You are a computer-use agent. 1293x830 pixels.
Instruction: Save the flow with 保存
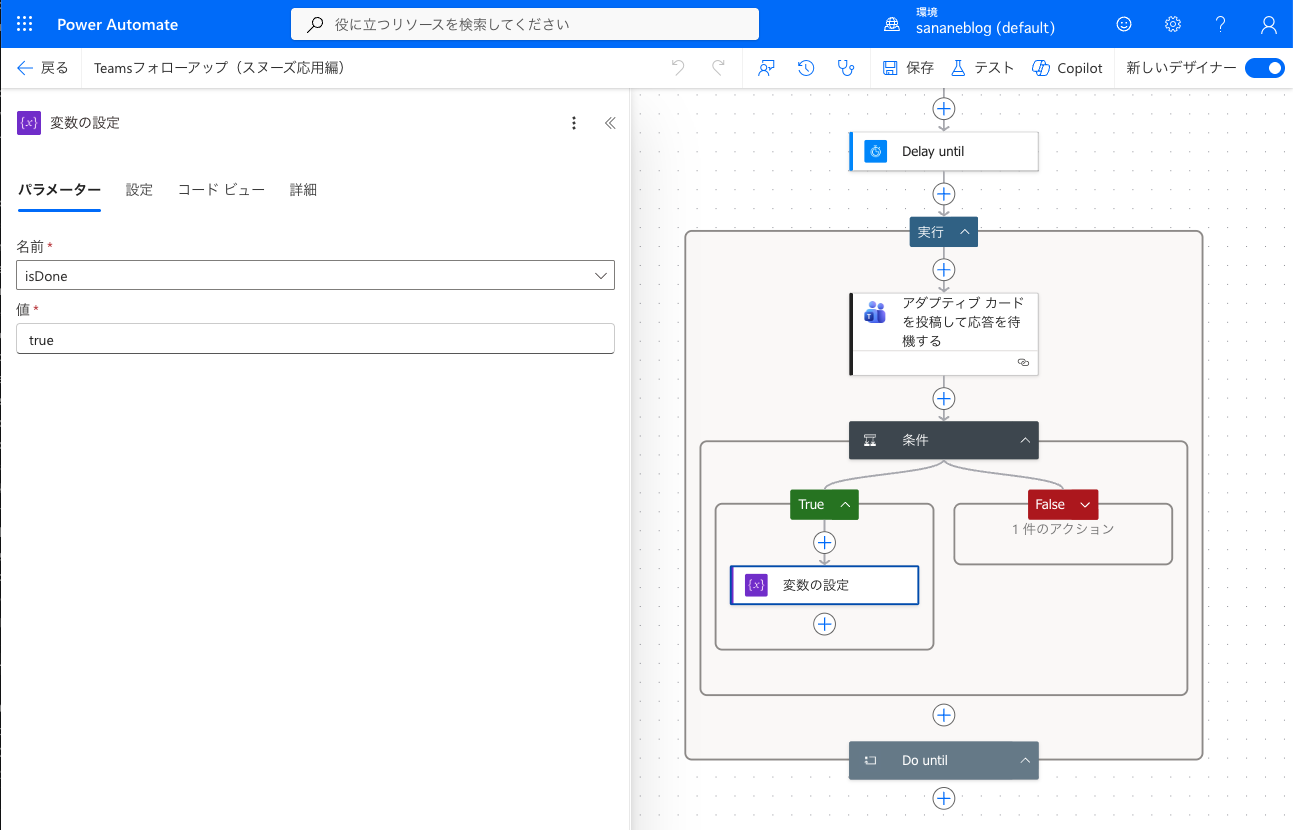pyautogui.click(x=908, y=68)
